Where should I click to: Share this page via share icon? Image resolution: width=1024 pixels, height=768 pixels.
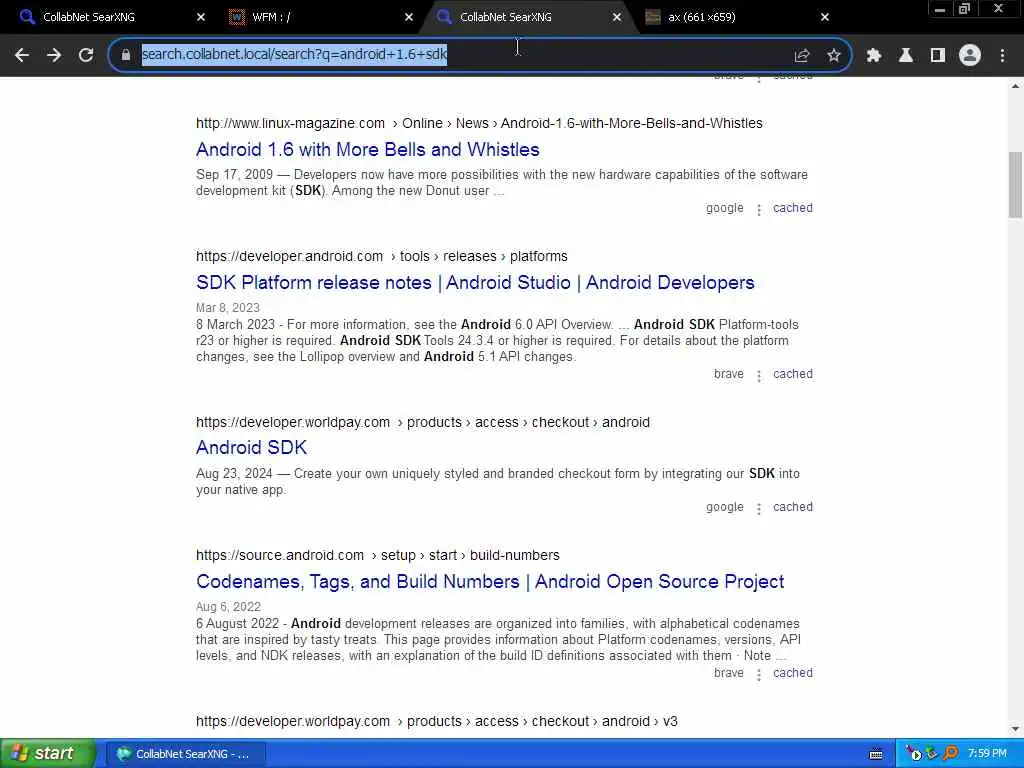click(802, 55)
